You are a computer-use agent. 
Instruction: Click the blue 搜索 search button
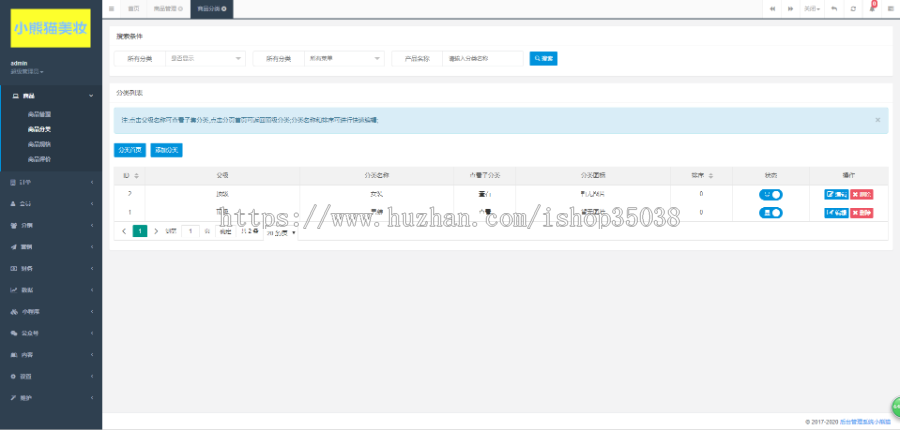543,59
